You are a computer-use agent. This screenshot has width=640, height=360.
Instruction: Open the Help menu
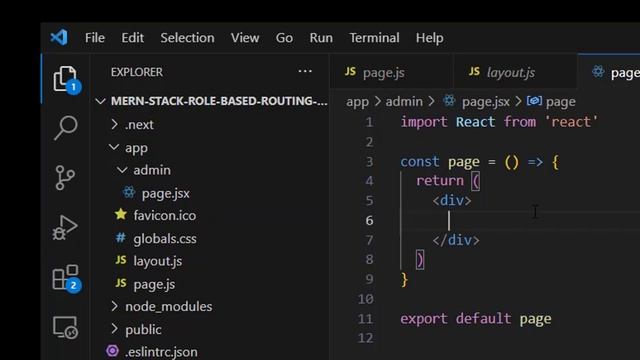[429, 38]
